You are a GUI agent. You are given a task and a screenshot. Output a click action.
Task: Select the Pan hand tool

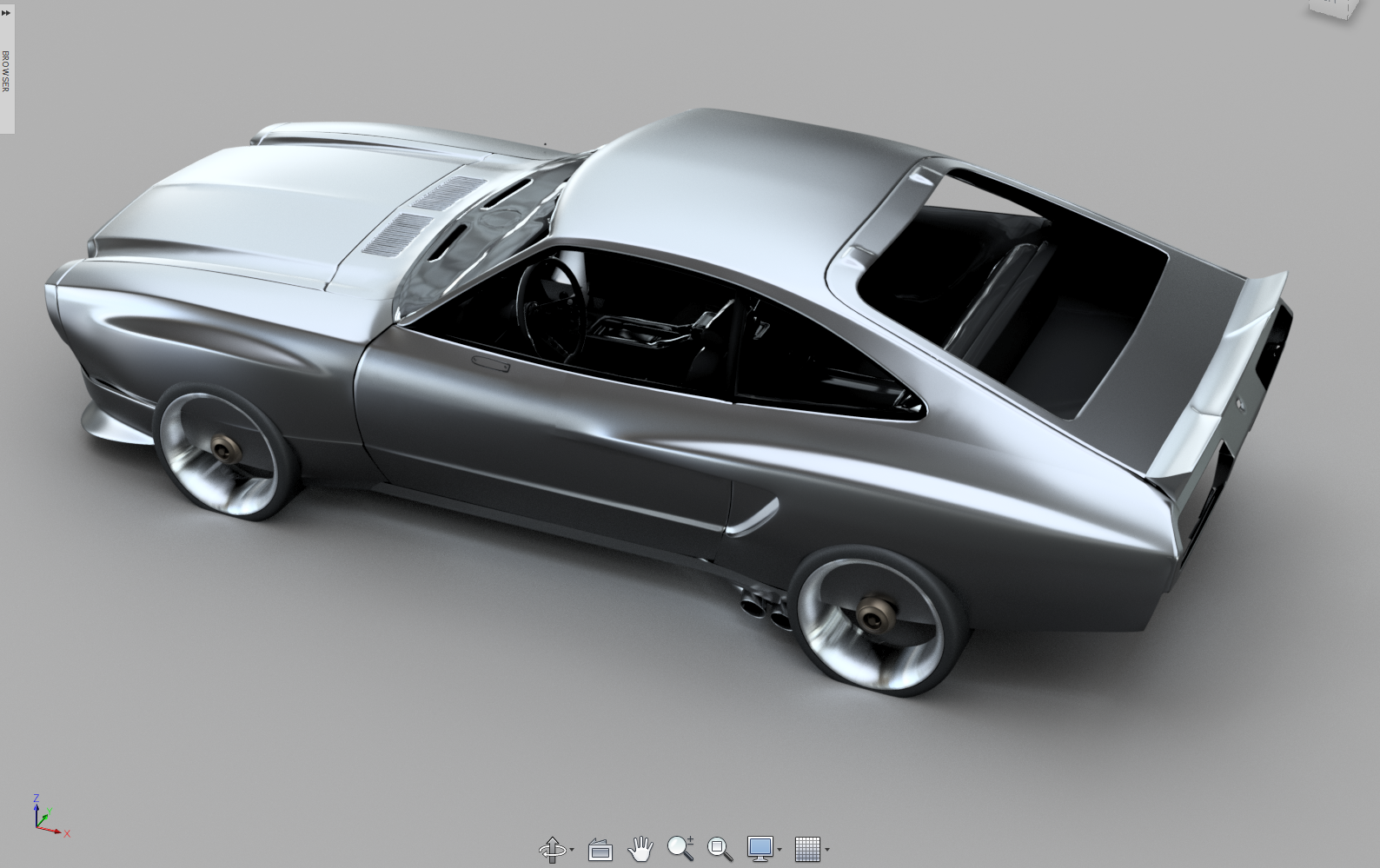click(640, 849)
